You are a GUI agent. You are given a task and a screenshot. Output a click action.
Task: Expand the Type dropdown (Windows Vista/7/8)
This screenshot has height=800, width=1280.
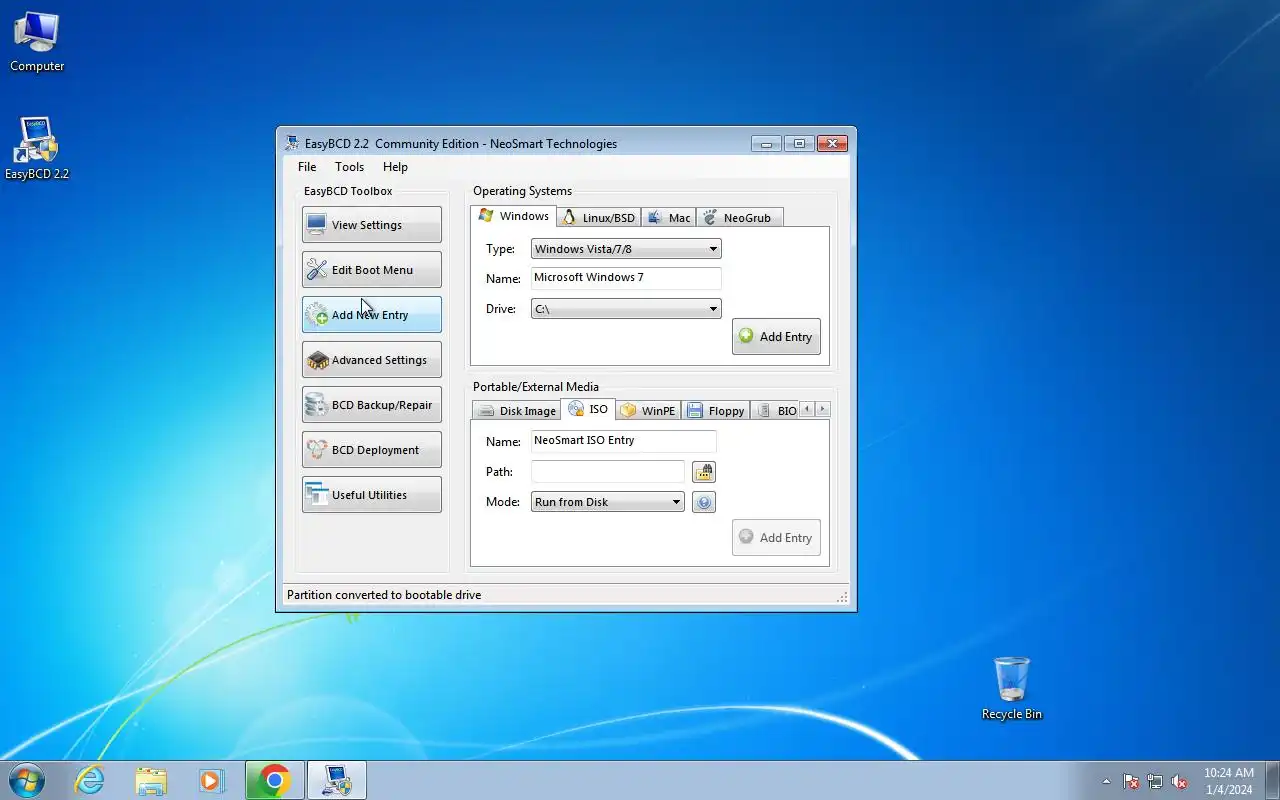pyautogui.click(x=626, y=248)
